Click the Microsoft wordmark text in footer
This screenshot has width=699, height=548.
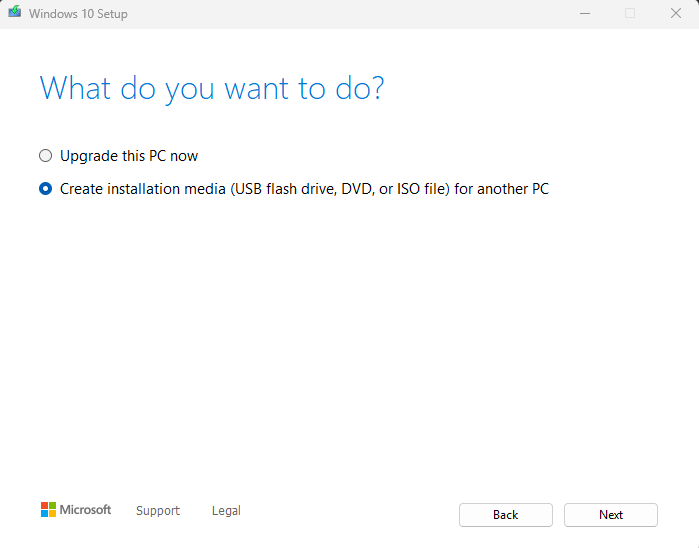[x=86, y=510]
